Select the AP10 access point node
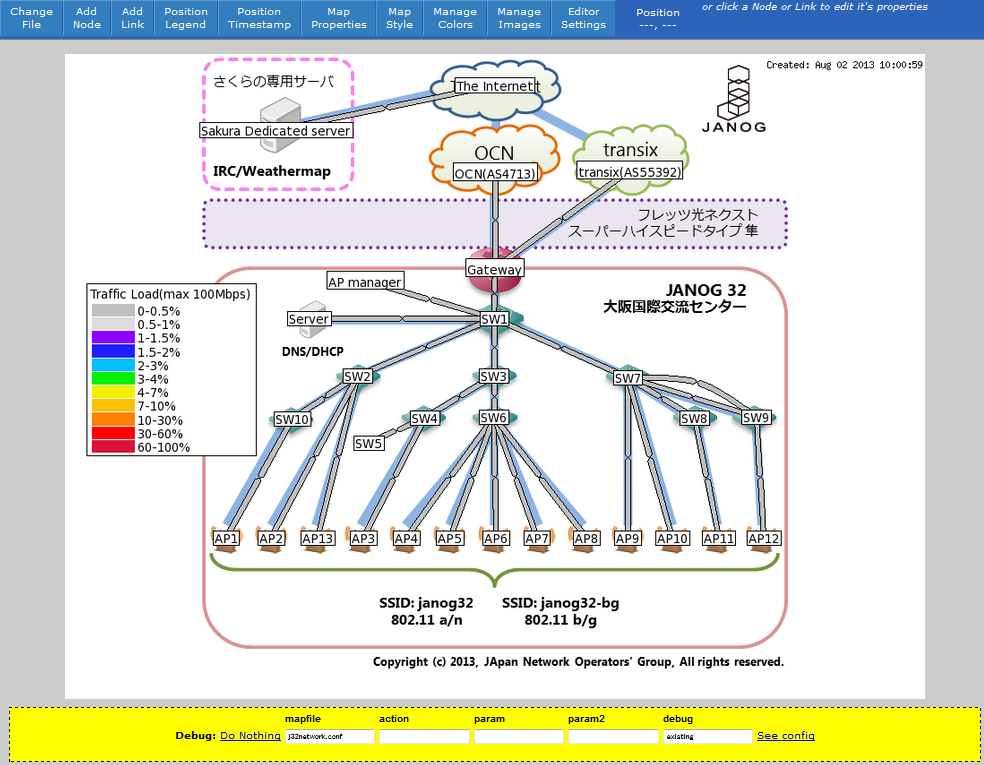Screen dimensions: 984x765 coord(673,538)
